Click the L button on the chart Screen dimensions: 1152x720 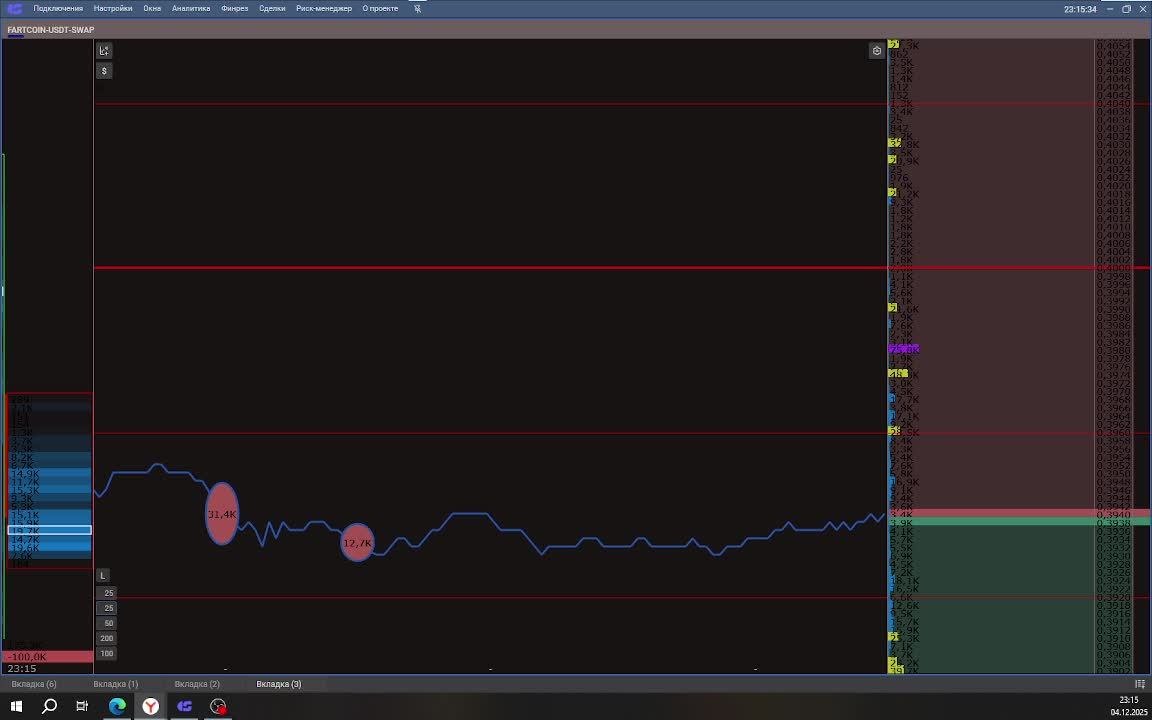103,575
